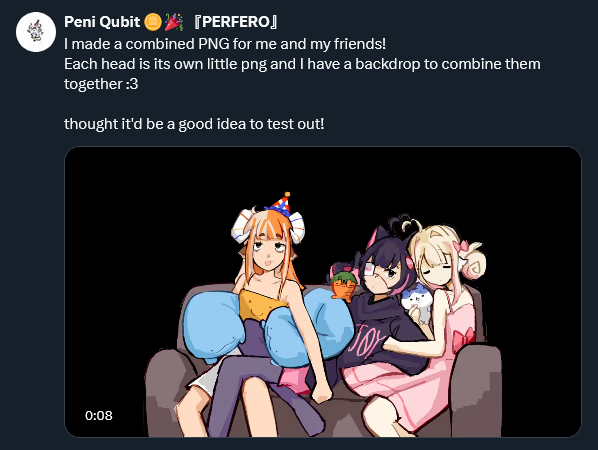Viewport: 598px width, 450px height.
Task: Open the Peni Qubit display name link
Action: (x=102, y=22)
